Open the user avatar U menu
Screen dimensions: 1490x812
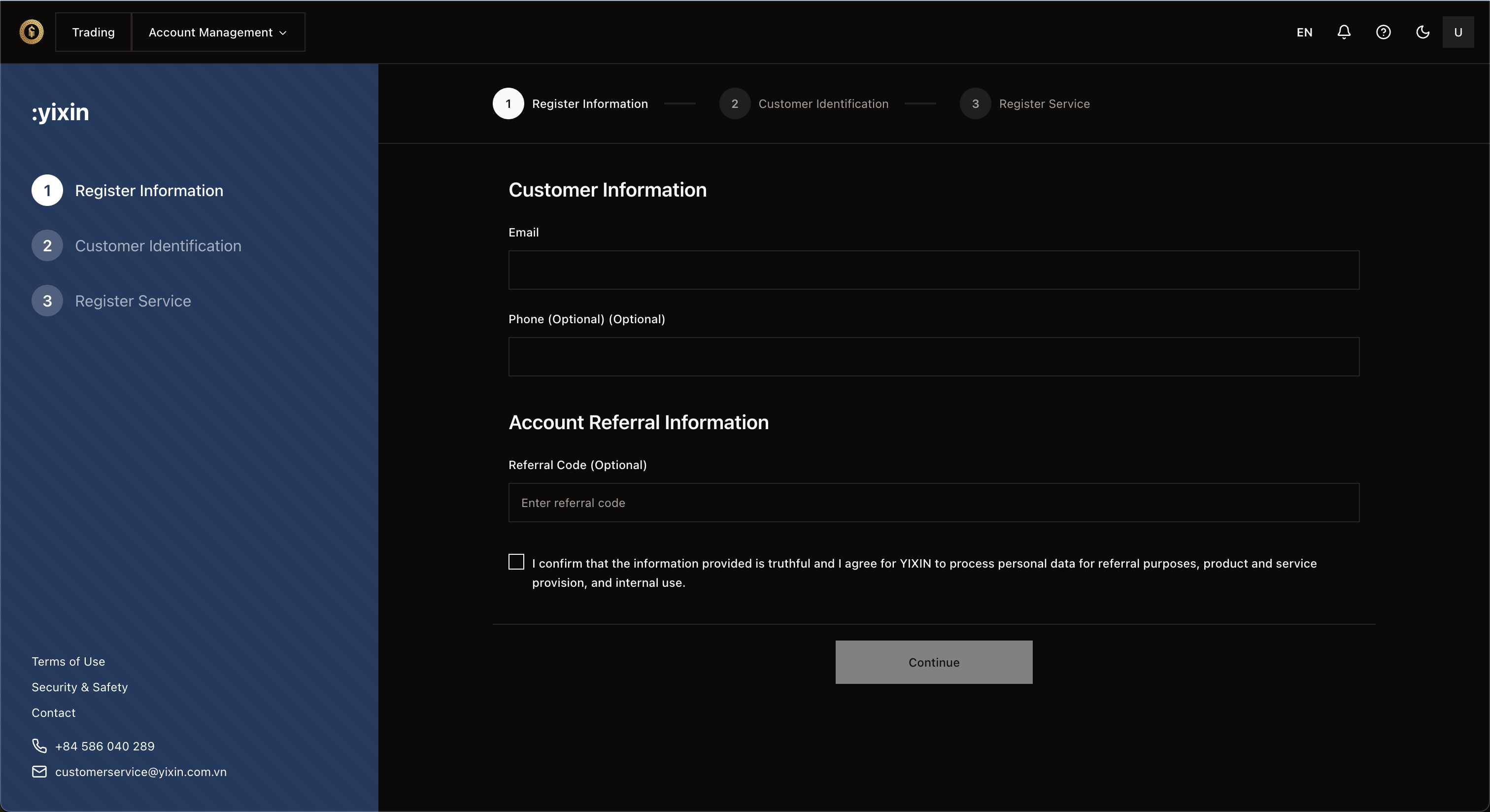tap(1457, 32)
